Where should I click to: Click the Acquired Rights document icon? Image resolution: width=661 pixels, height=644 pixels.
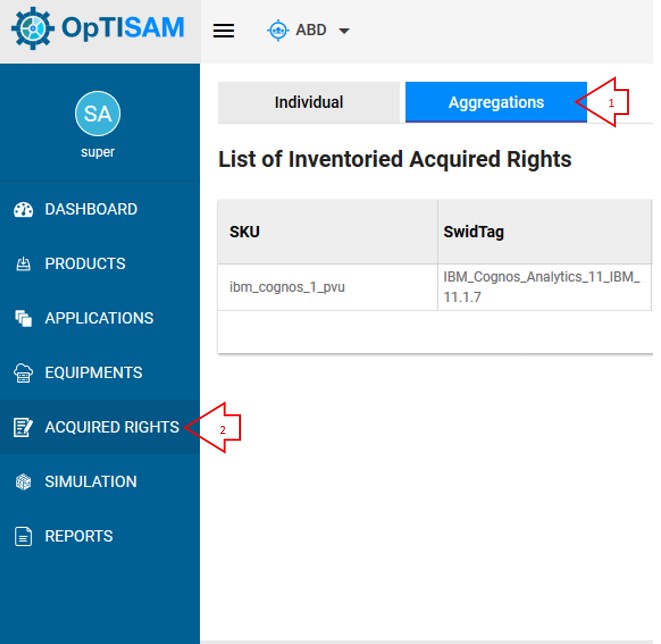coord(23,427)
